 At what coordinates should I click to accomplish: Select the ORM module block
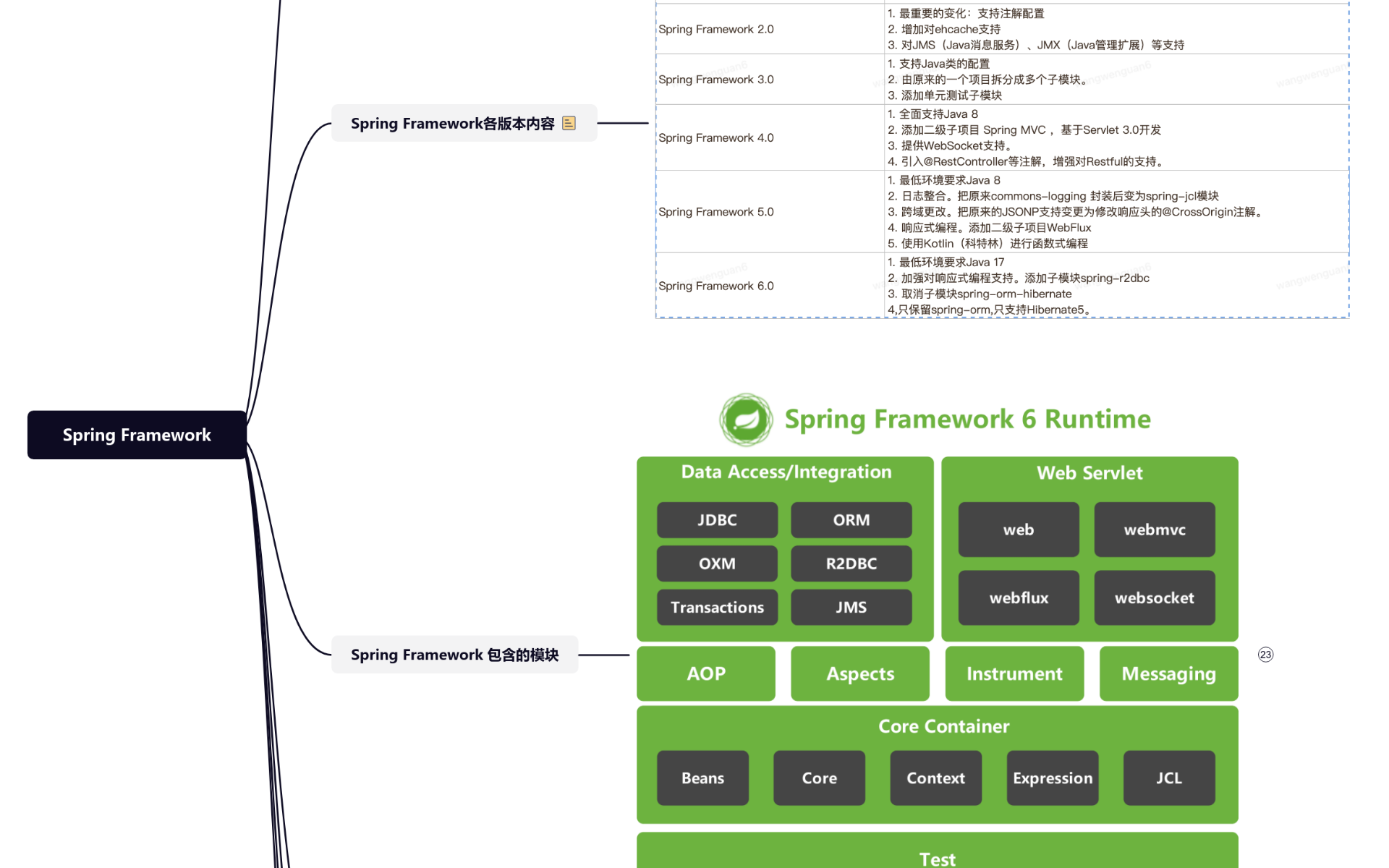click(851, 519)
